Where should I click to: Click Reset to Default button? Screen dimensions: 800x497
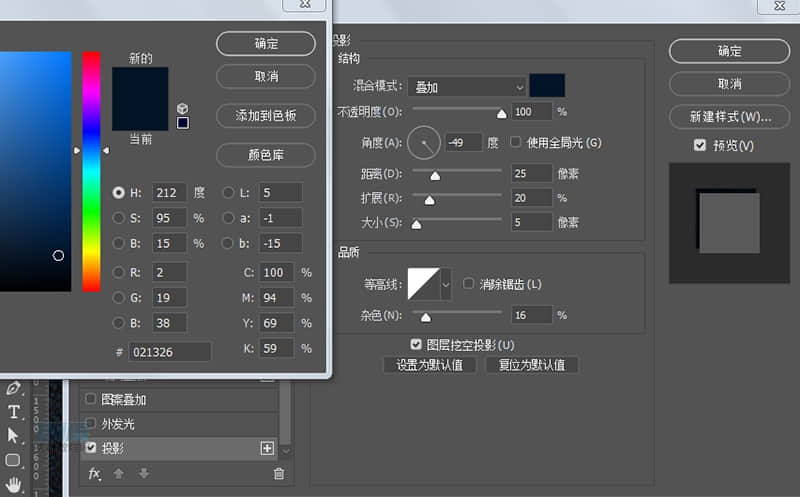point(532,365)
